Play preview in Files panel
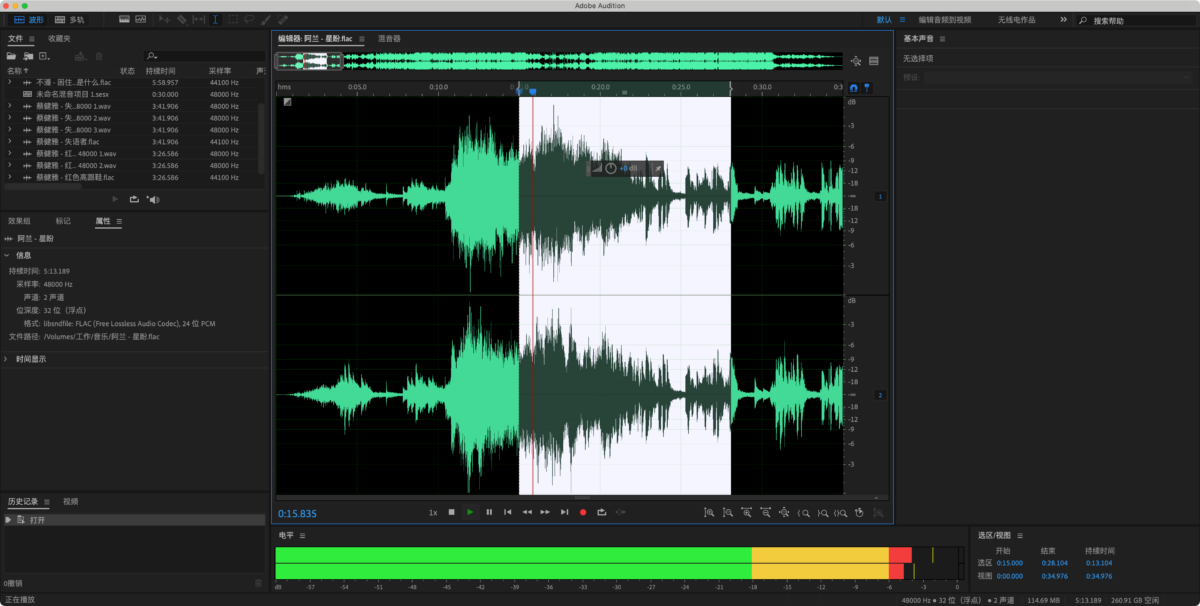This screenshot has width=1200, height=606. click(116, 199)
